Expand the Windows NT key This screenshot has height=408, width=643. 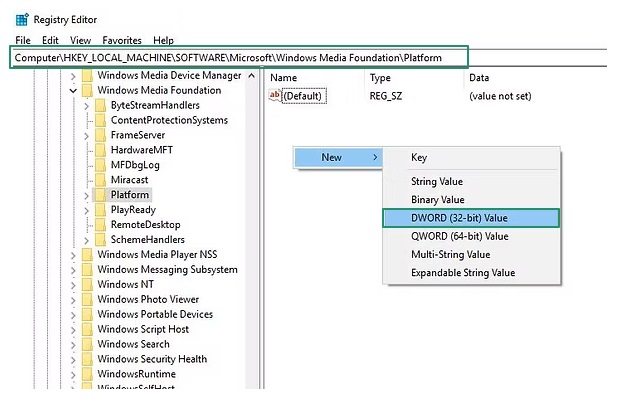[x=73, y=285]
